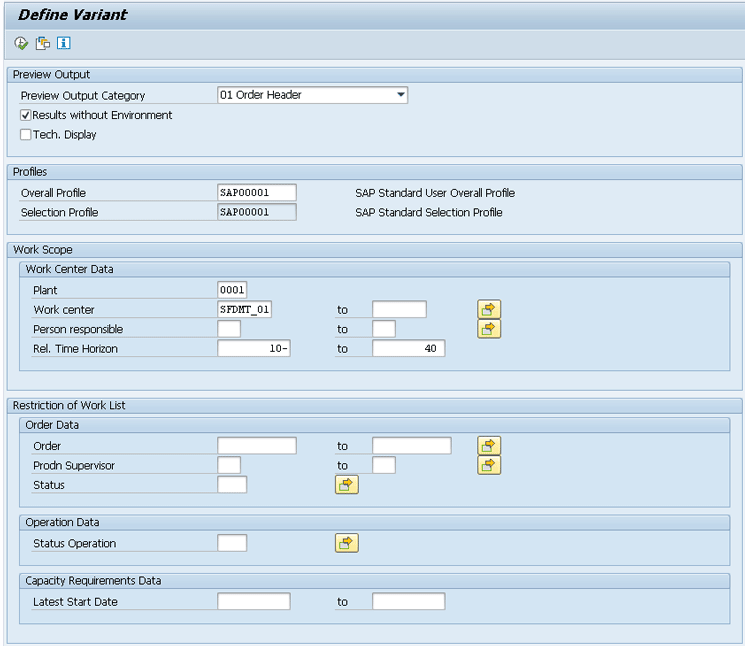Open multiple selection for Work center
This screenshot has width=745, height=646.
489,310
